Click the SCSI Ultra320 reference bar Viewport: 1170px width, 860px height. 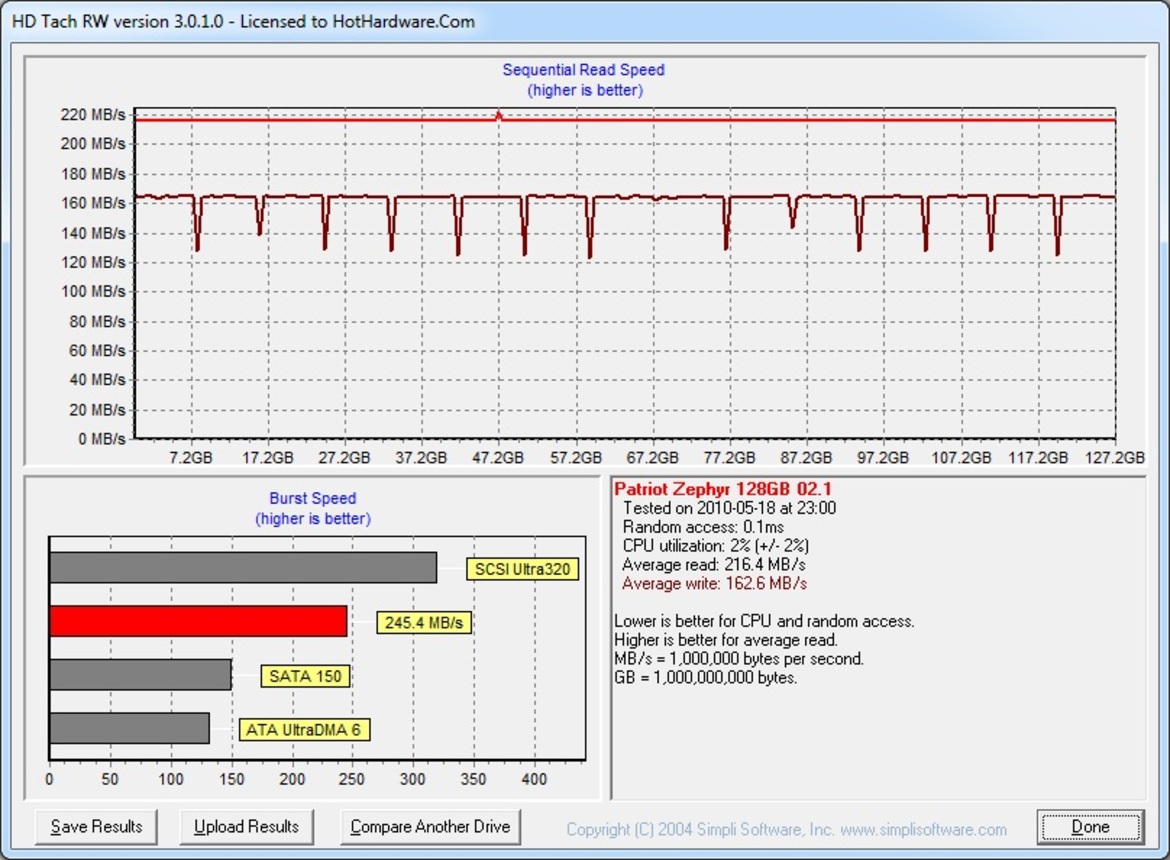point(240,568)
